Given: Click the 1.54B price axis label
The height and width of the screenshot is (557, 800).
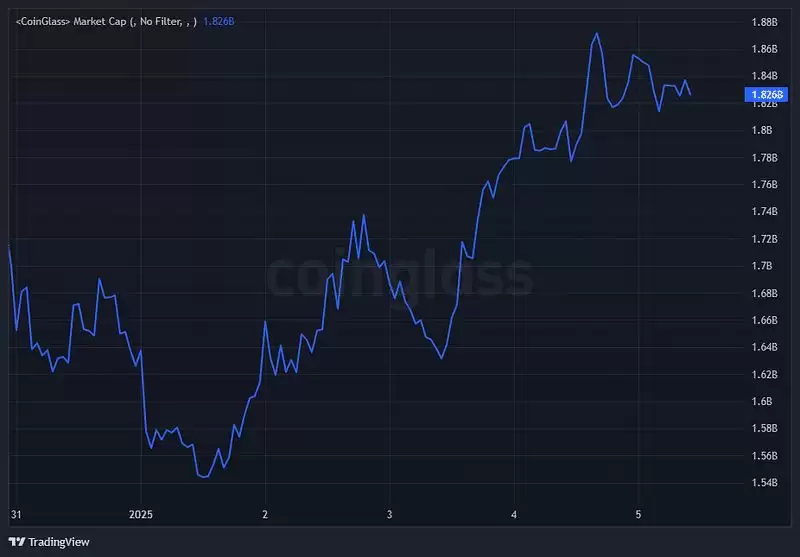Looking at the screenshot, I should (x=764, y=483).
